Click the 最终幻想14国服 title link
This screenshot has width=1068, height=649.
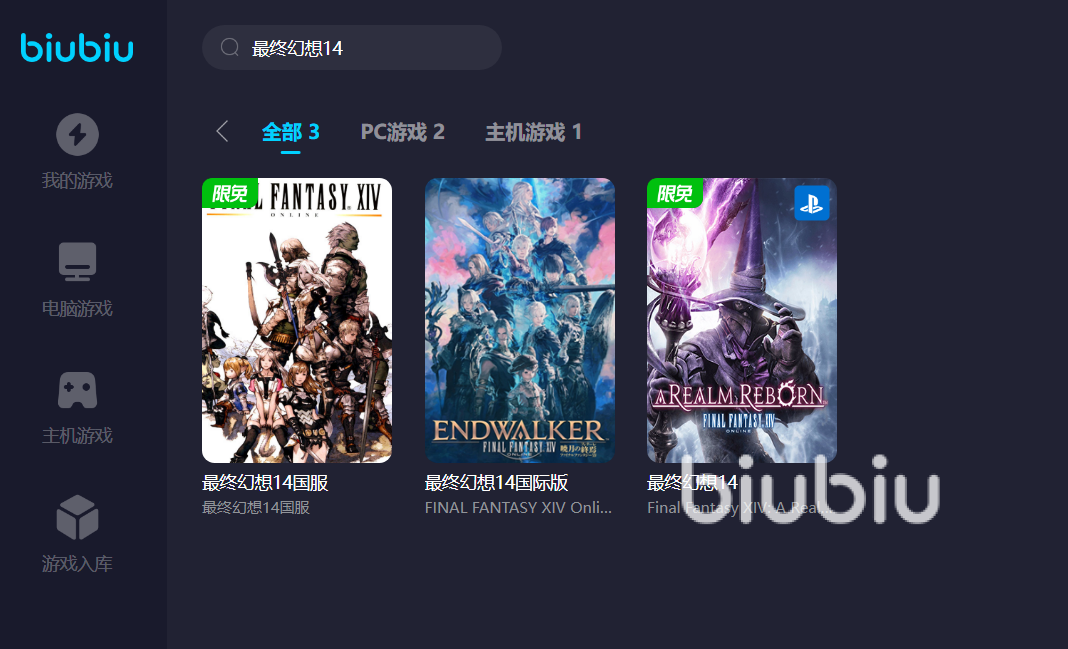click(265, 483)
